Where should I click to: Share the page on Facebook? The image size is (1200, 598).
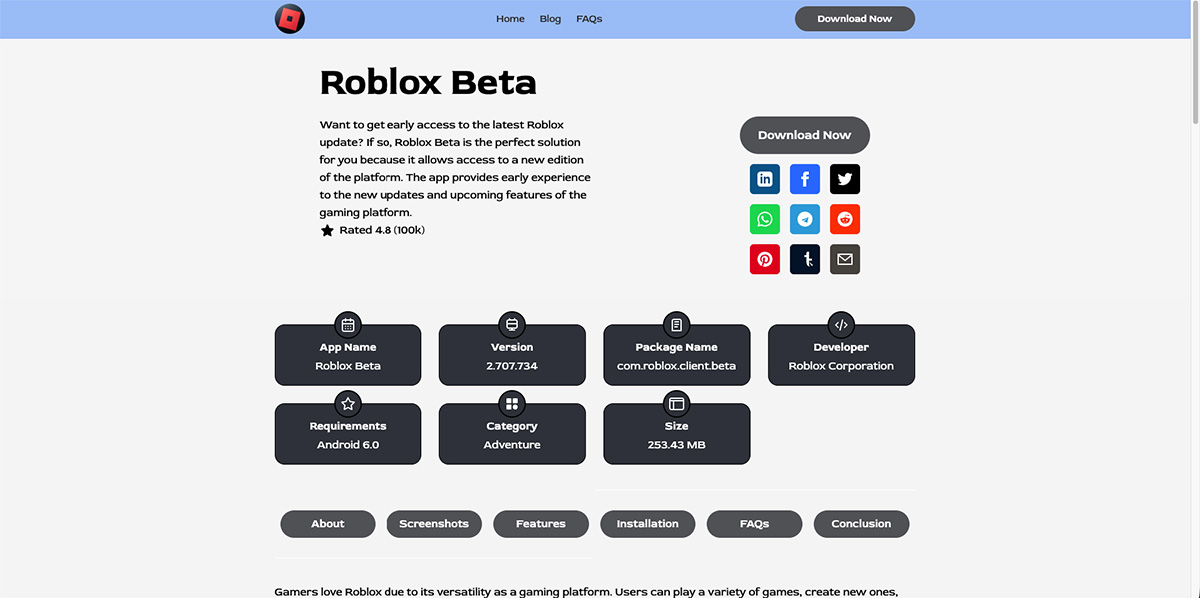point(804,178)
